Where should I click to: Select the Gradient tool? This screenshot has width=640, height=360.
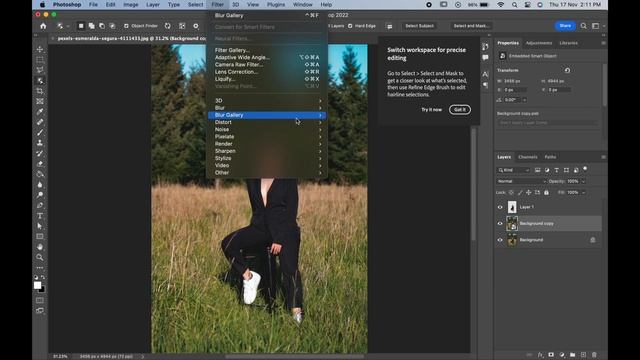click(40, 174)
